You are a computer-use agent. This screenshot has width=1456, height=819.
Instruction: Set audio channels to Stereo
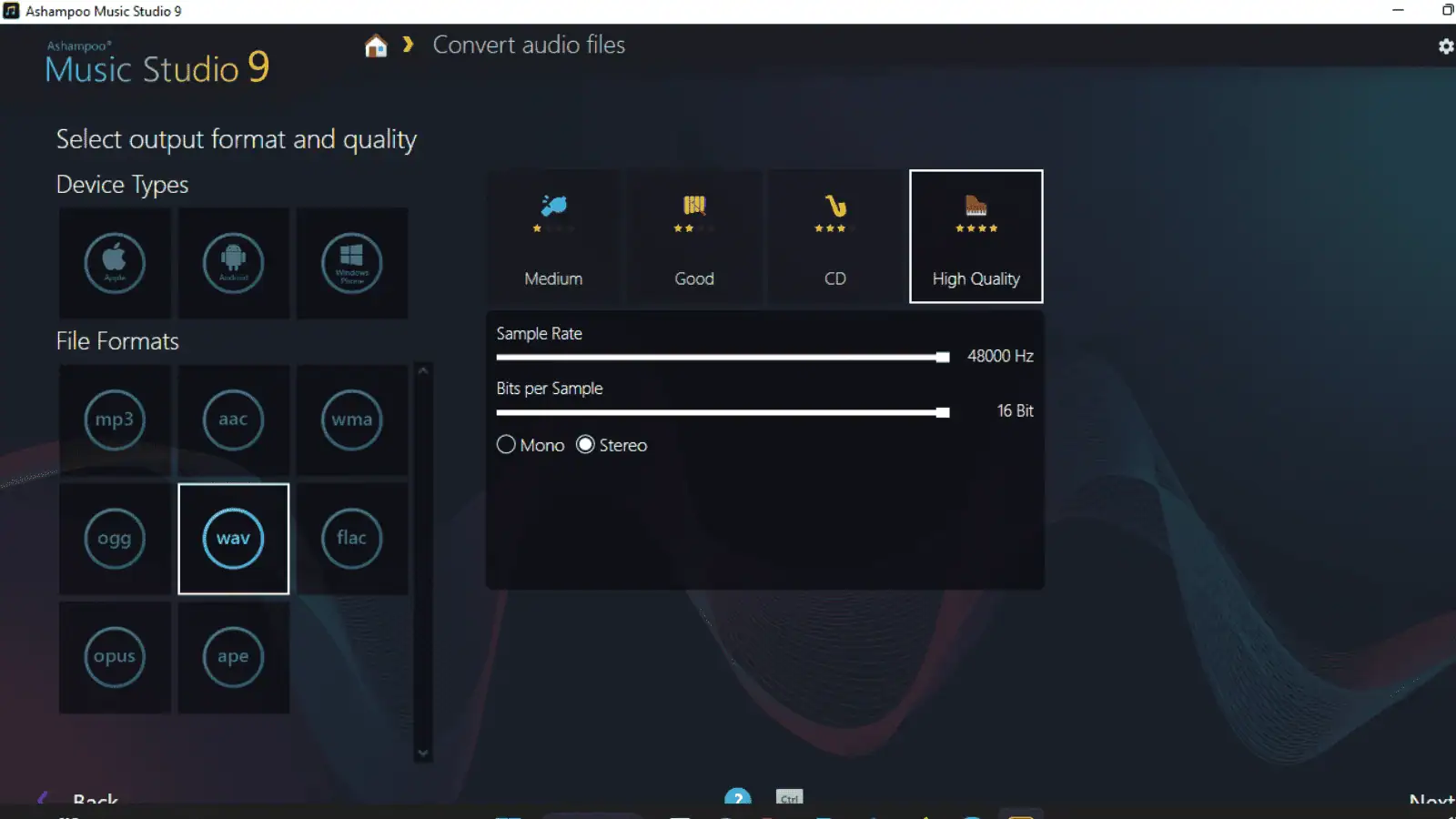pyautogui.click(x=612, y=445)
